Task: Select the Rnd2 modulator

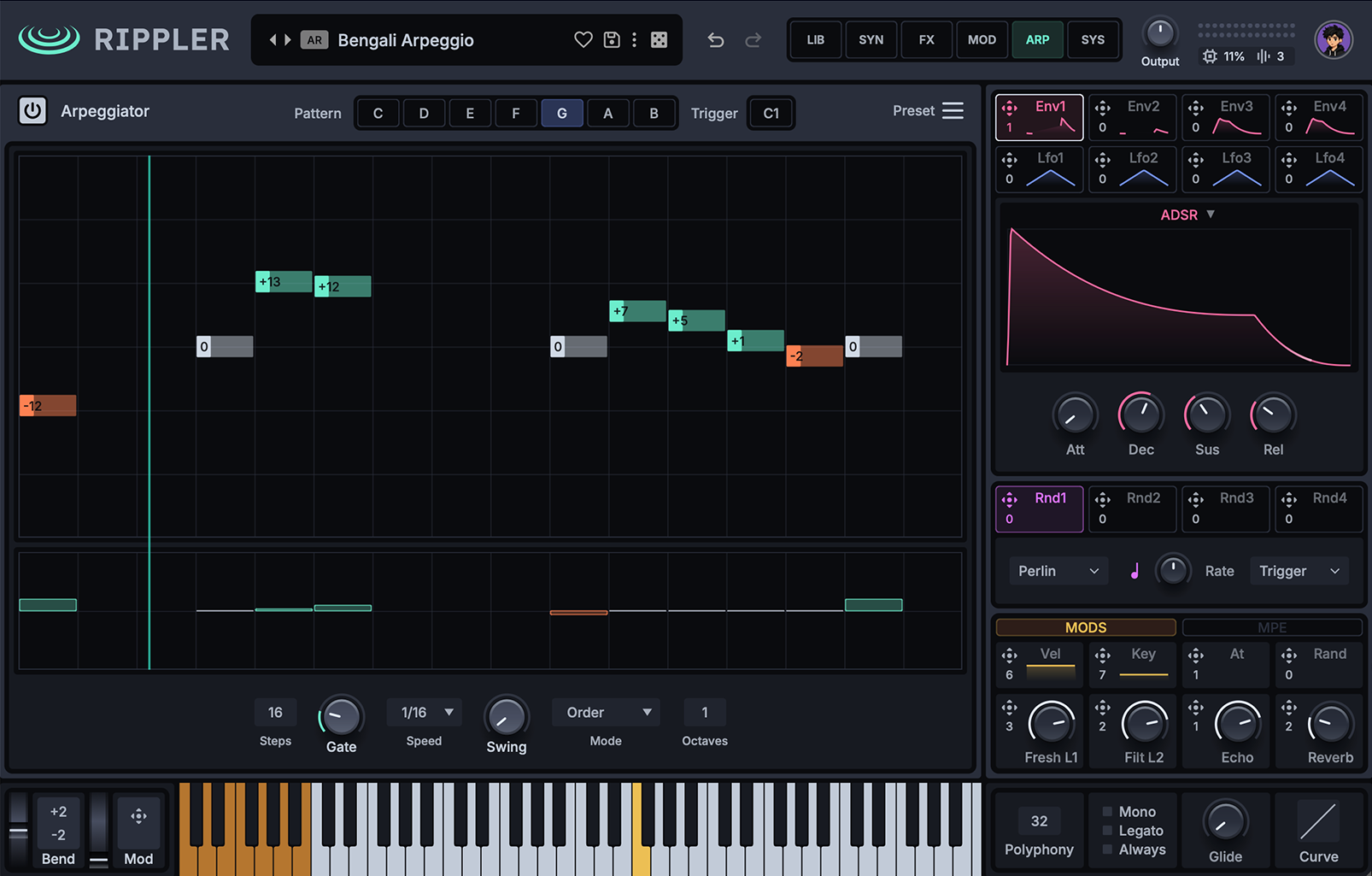Action: (x=1132, y=509)
